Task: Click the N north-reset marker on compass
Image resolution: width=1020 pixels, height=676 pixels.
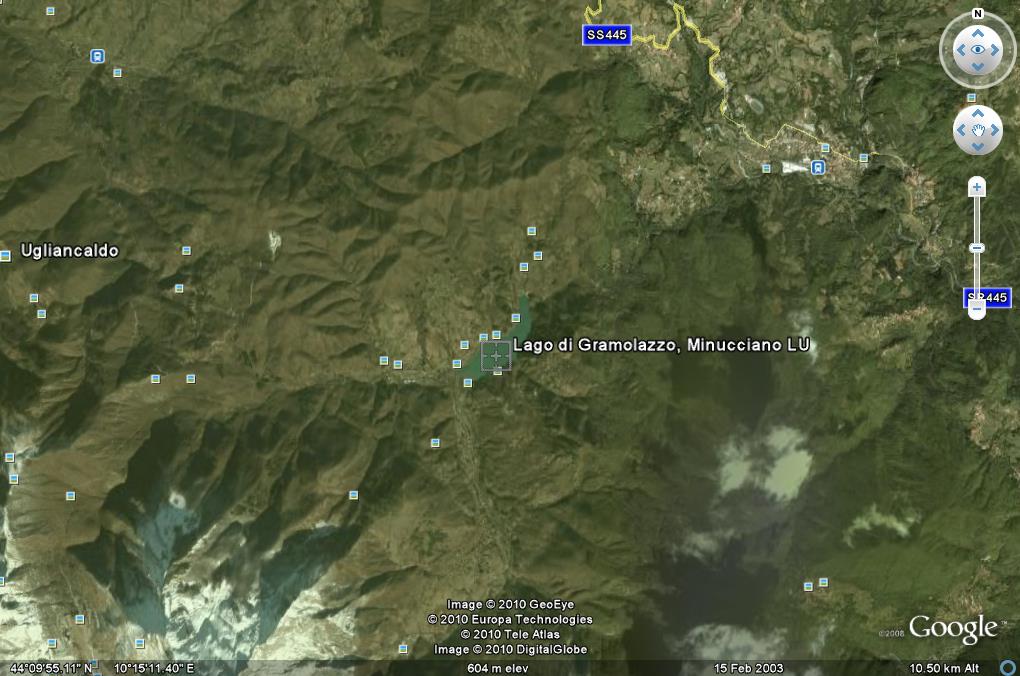Action: point(977,14)
